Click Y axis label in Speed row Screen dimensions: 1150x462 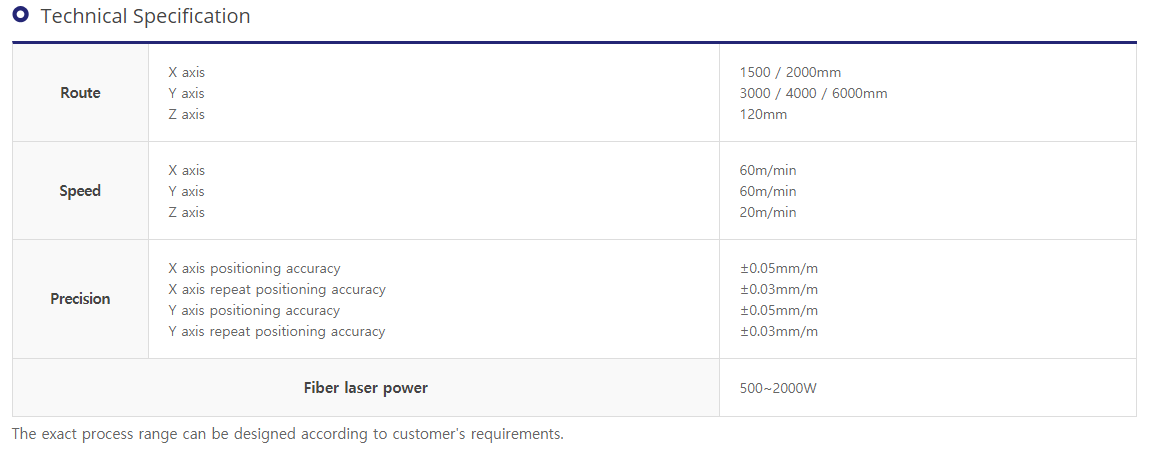coord(186,191)
